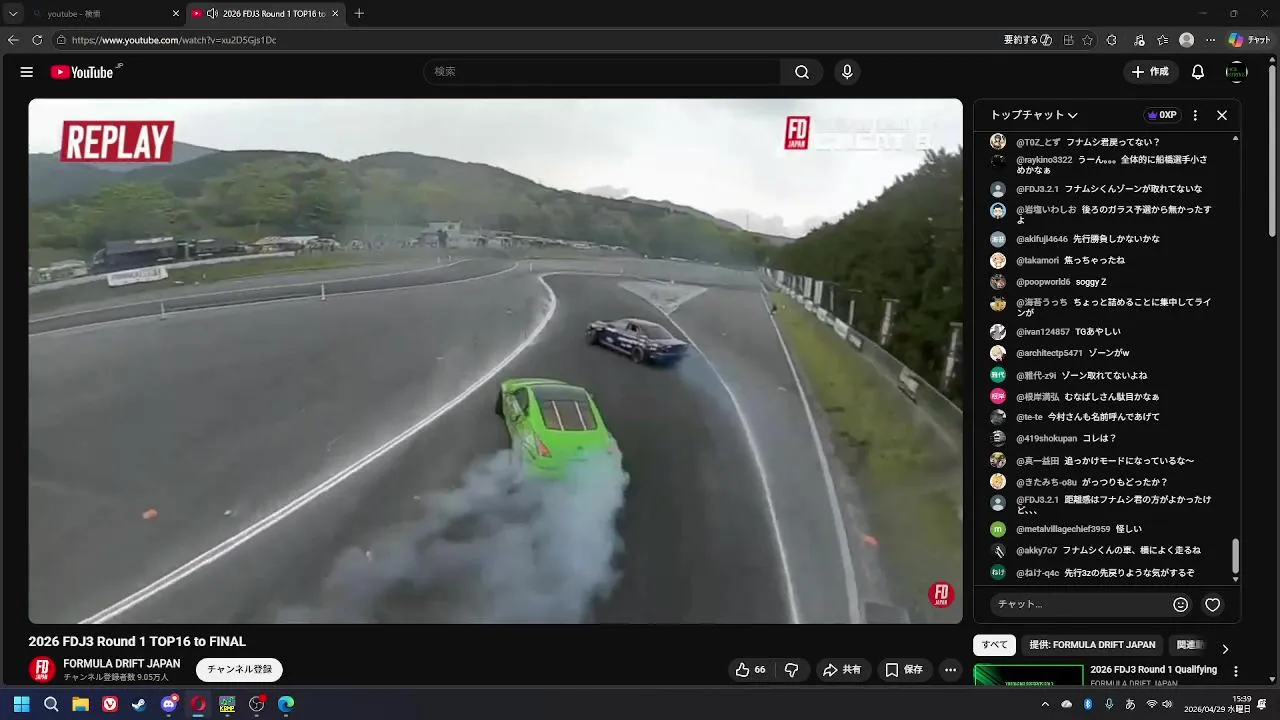The width and height of the screenshot is (1280, 720).
Task: Close the 'youtube - 検索' browser tab
Action: [x=176, y=14]
